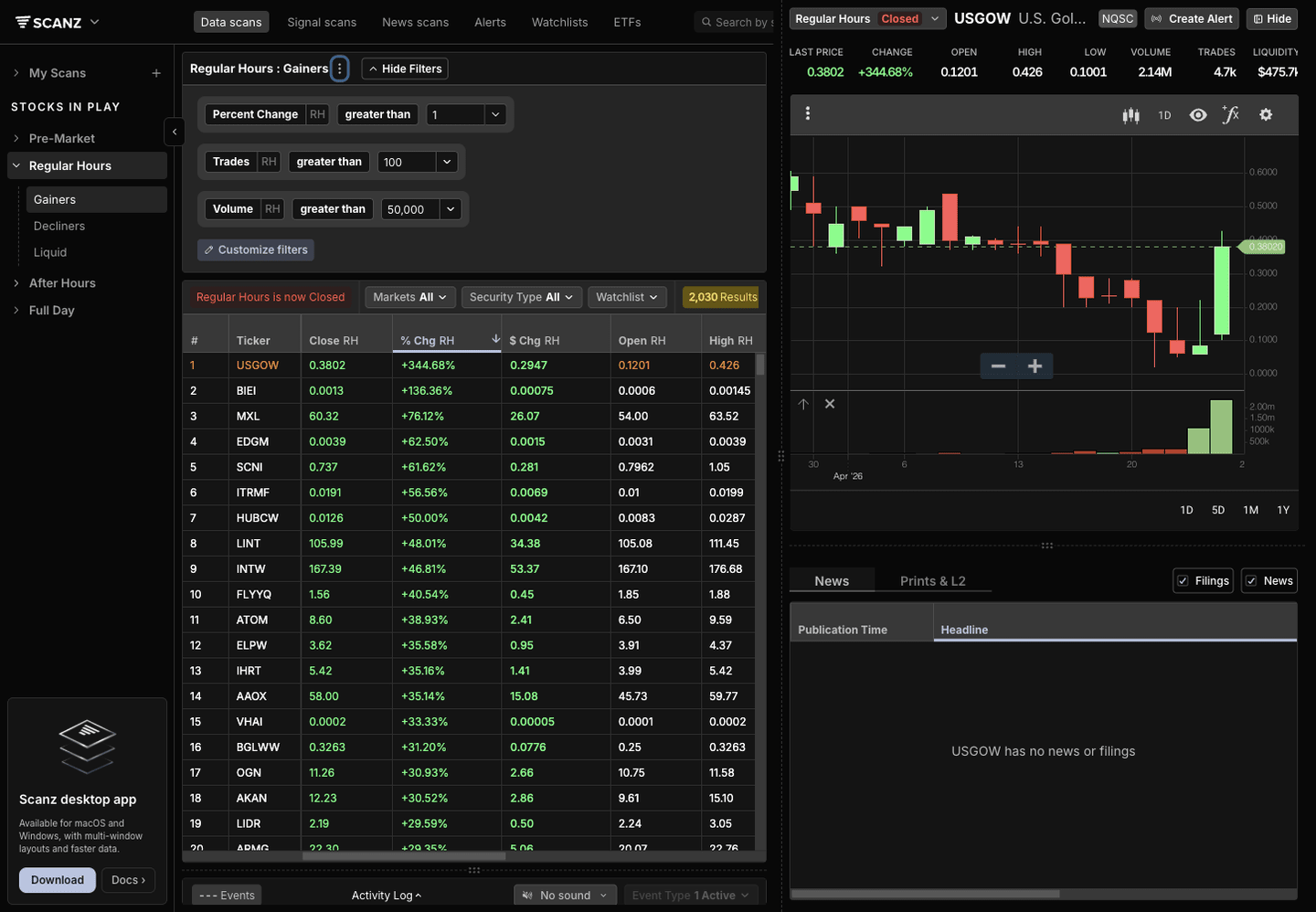Set chart range to 1Y
This screenshot has height=912, width=1316.
[1283, 510]
